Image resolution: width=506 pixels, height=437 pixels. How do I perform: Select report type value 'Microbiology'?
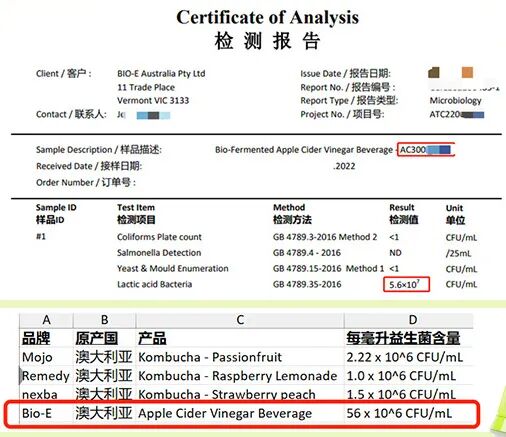(455, 101)
